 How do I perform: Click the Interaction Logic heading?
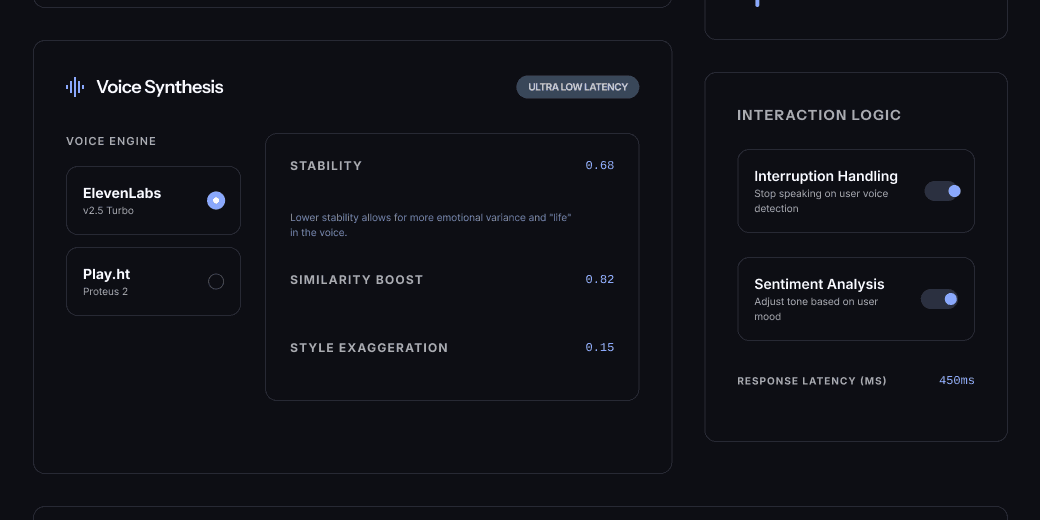tap(819, 115)
